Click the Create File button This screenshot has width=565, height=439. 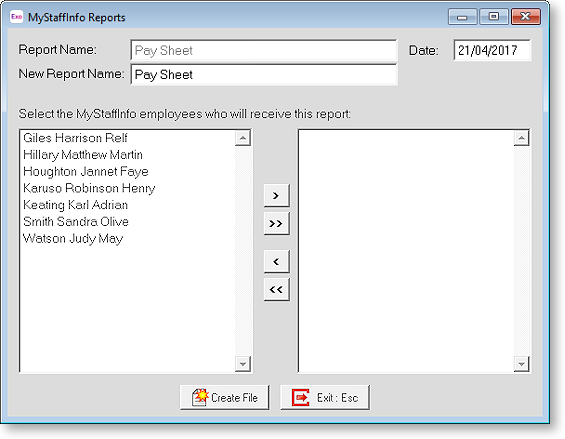pos(224,397)
